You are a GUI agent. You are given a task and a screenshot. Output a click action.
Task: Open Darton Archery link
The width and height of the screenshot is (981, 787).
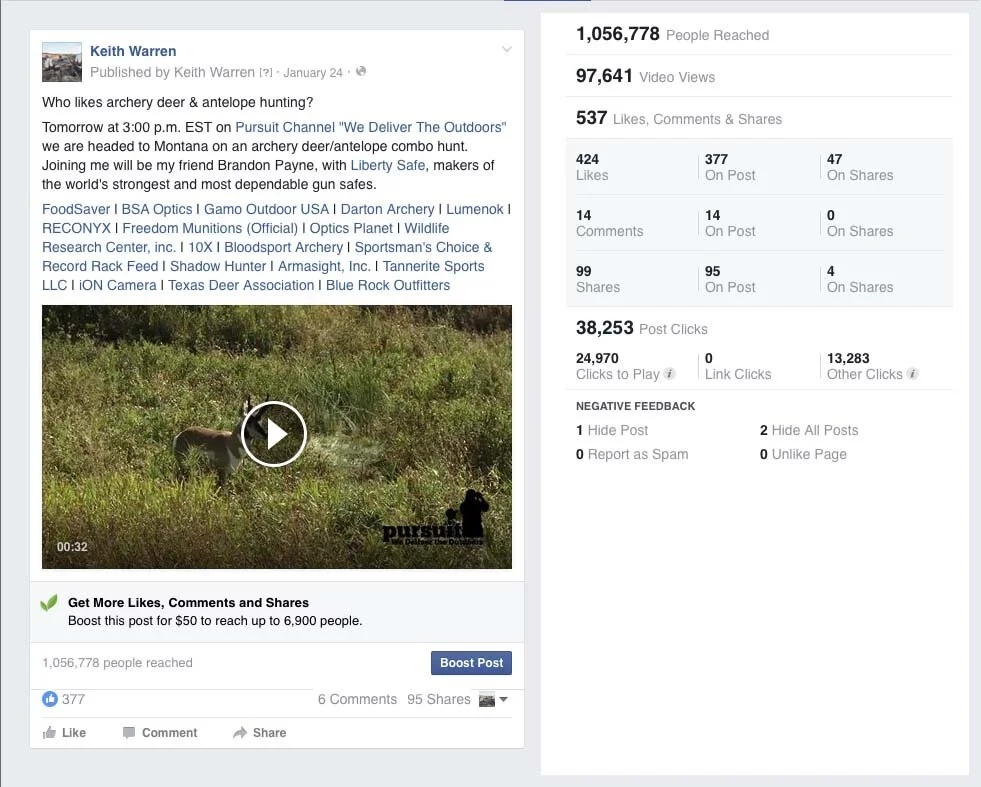[x=387, y=209]
